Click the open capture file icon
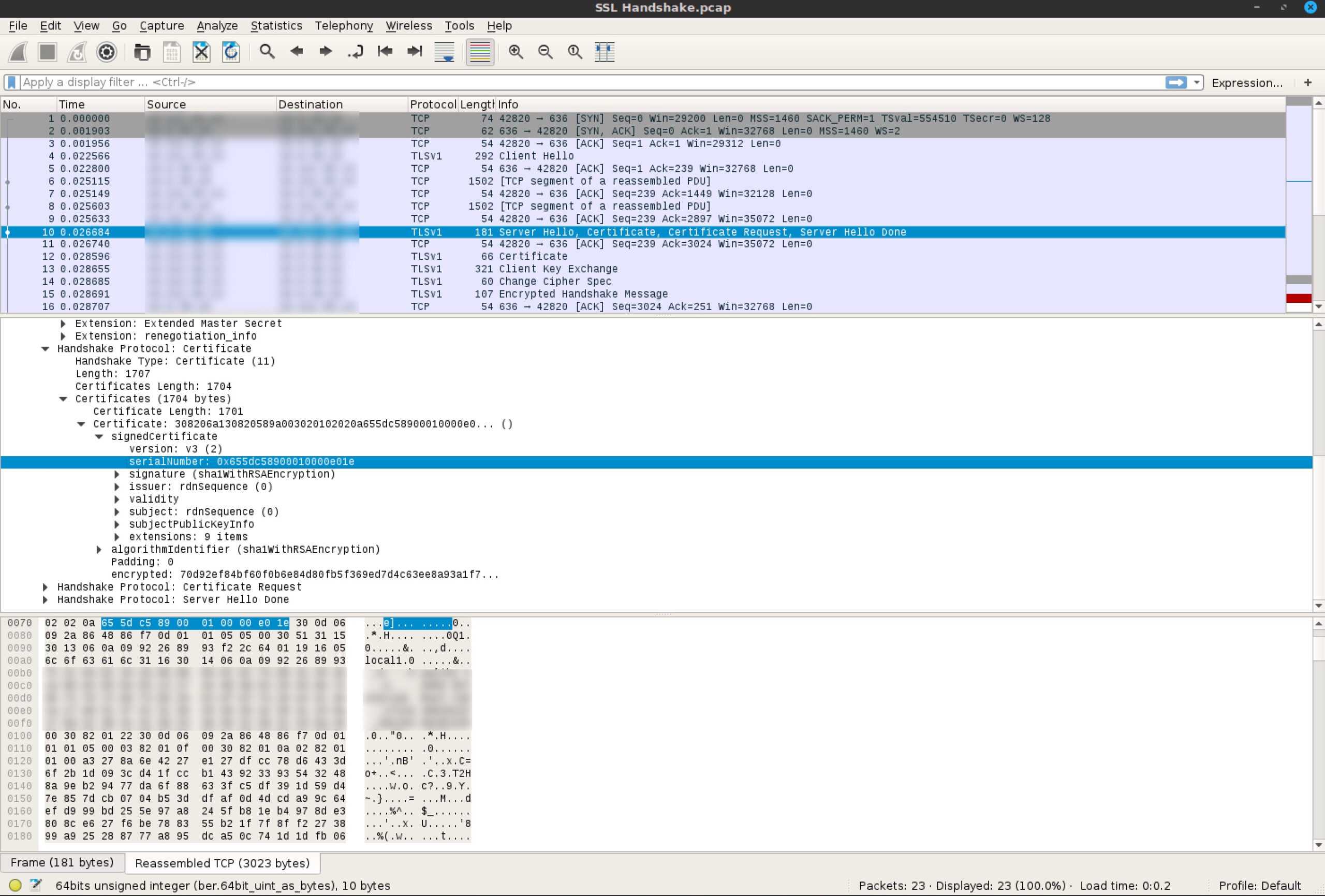This screenshot has height=896, width=1325. coord(142,51)
